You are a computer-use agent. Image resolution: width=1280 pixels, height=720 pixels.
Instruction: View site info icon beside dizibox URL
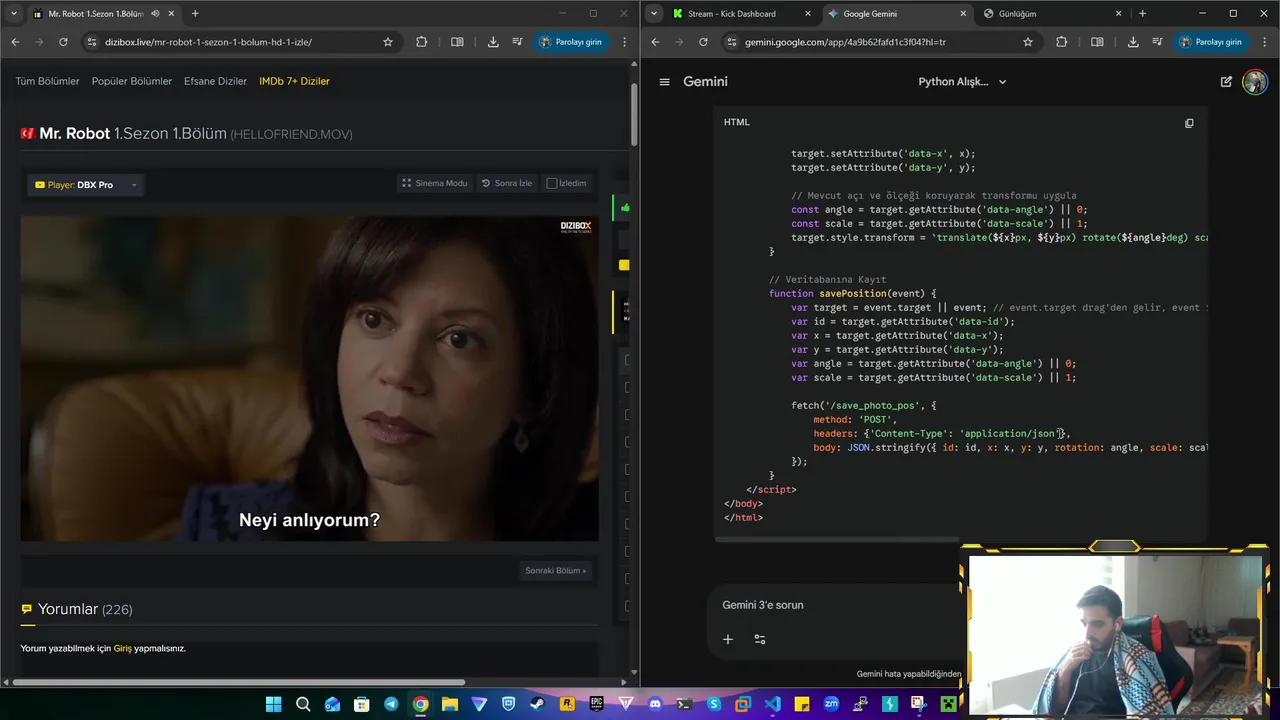(x=92, y=42)
